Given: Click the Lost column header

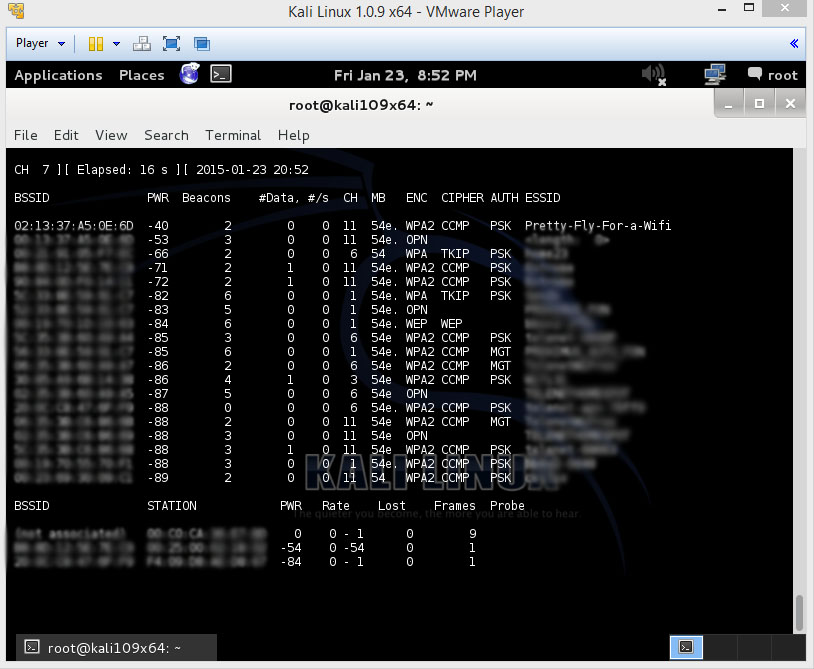Looking at the screenshot, I should click(391, 506).
